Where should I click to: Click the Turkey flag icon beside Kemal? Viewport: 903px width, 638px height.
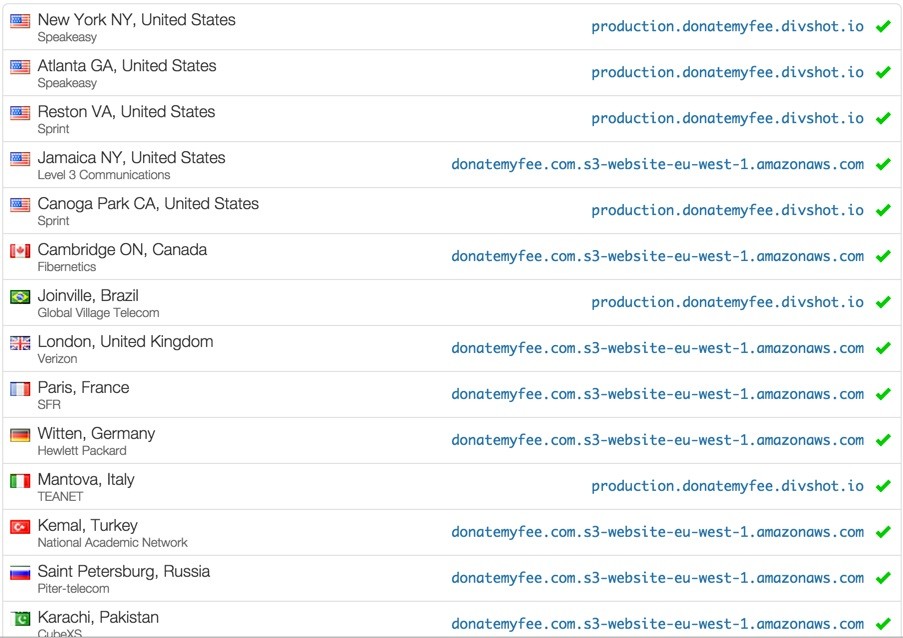20,527
